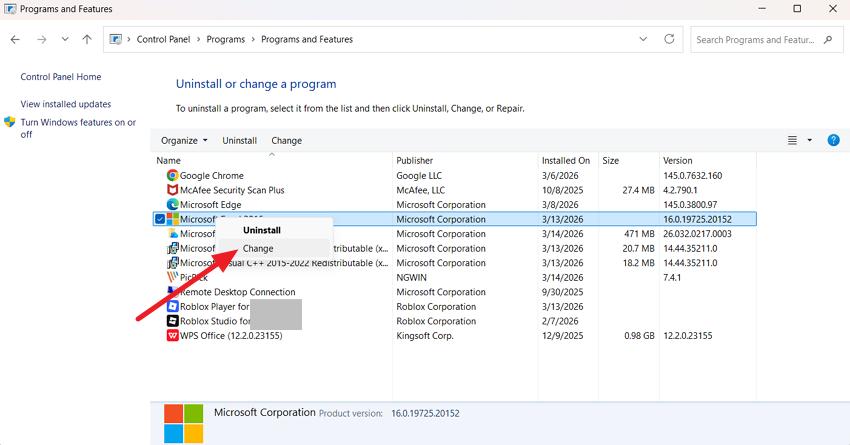Image resolution: width=850 pixels, height=445 pixels.
Task: Click Microsoft Edge program name
Action: (210, 205)
